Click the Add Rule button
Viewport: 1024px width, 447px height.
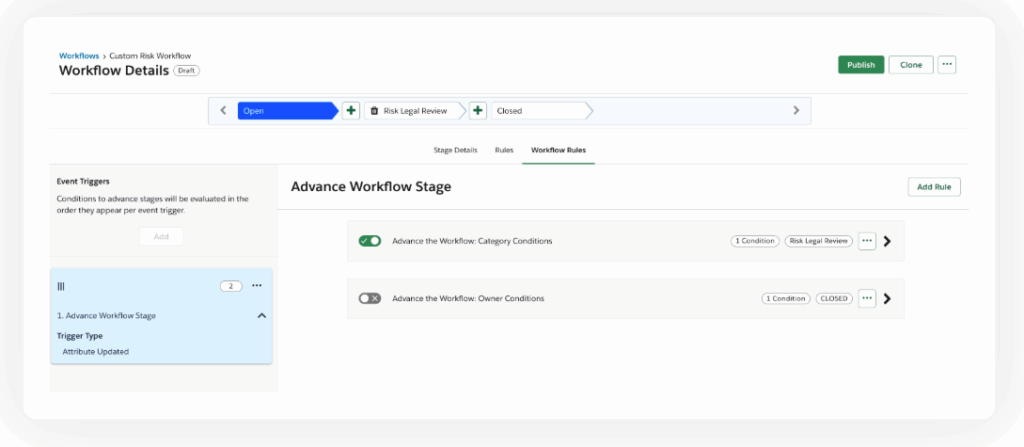(933, 187)
